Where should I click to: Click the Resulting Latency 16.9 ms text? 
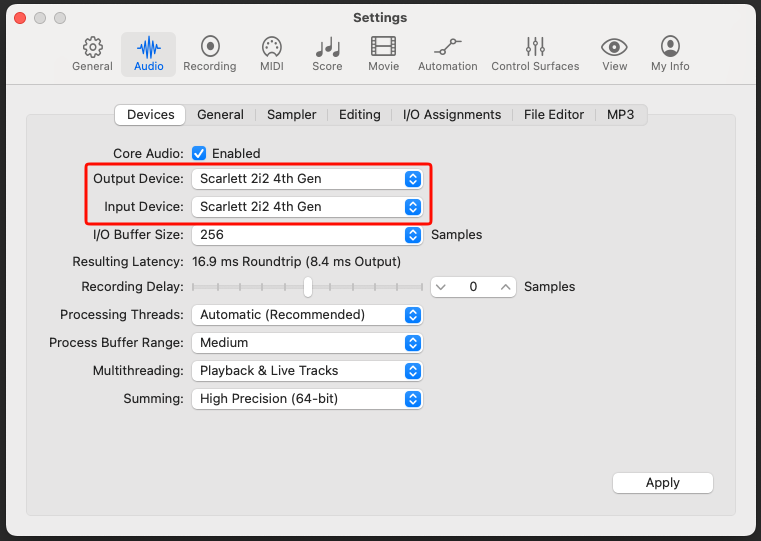point(297,262)
